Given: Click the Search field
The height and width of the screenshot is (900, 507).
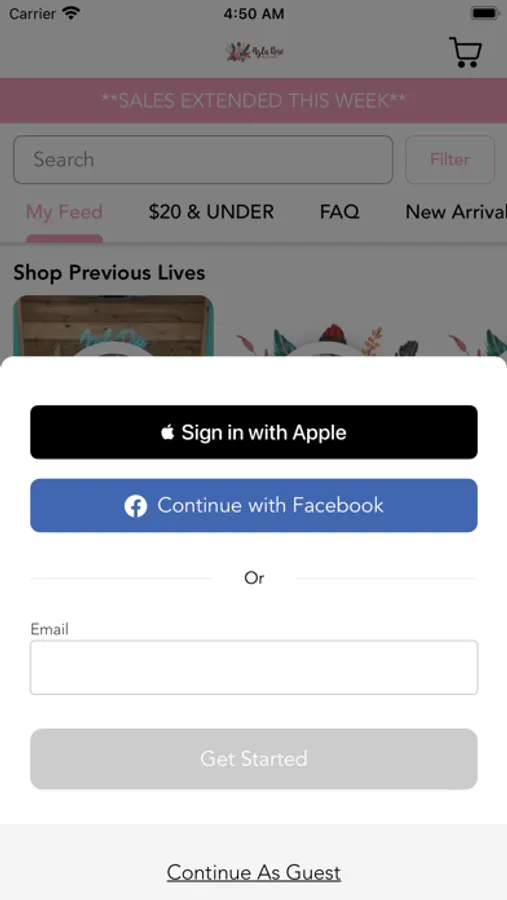Looking at the screenshot, I should pos(203,160).
